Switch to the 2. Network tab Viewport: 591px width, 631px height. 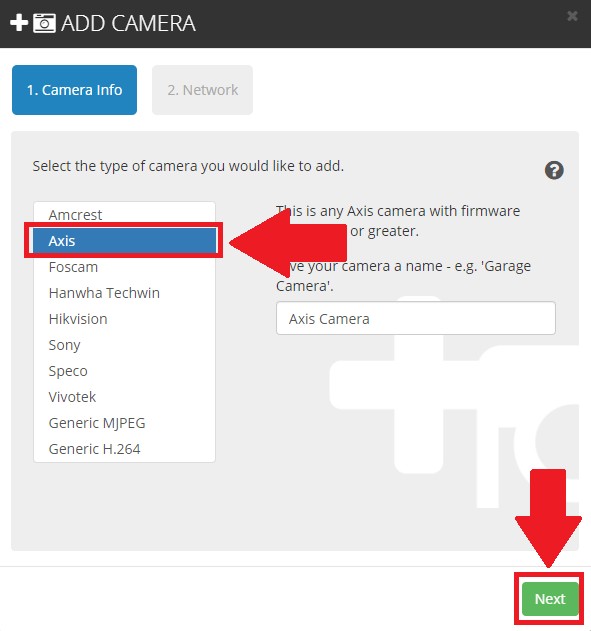tap(202, 90)
